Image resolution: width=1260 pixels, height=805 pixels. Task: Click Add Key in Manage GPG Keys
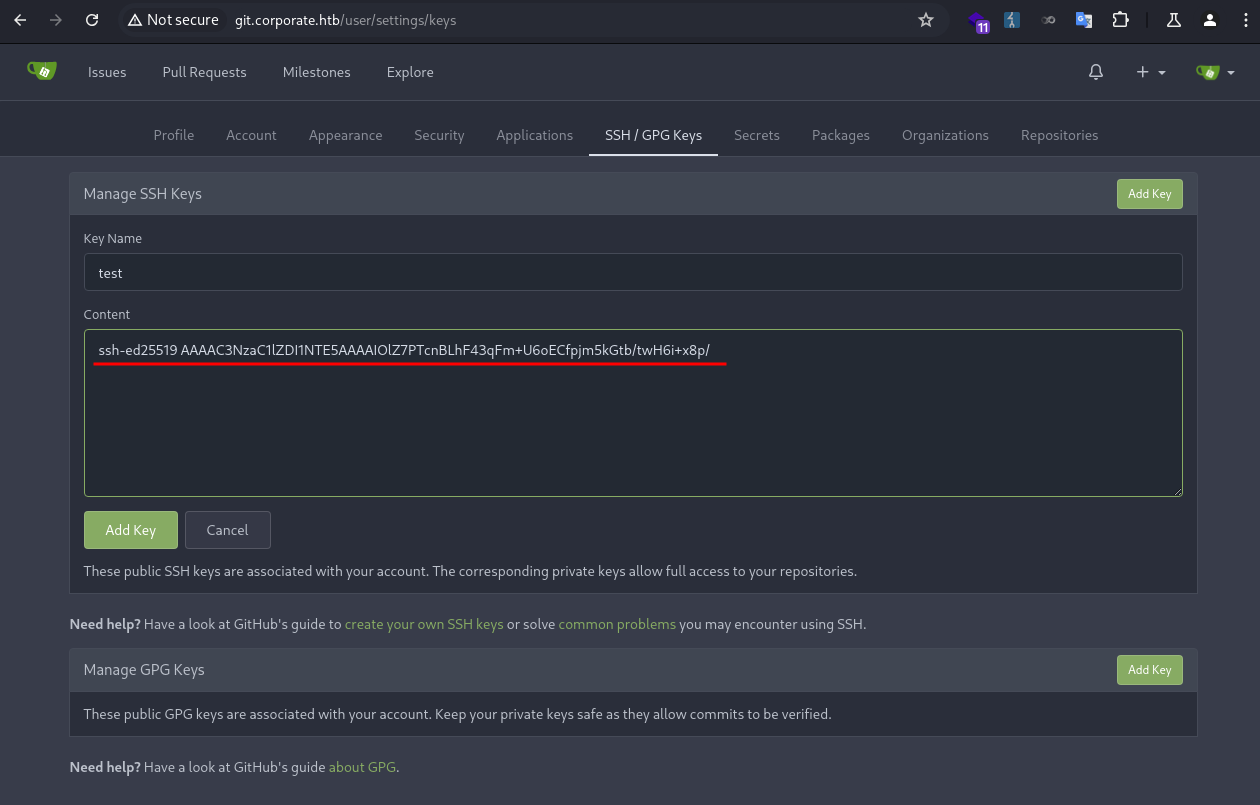1149,670
